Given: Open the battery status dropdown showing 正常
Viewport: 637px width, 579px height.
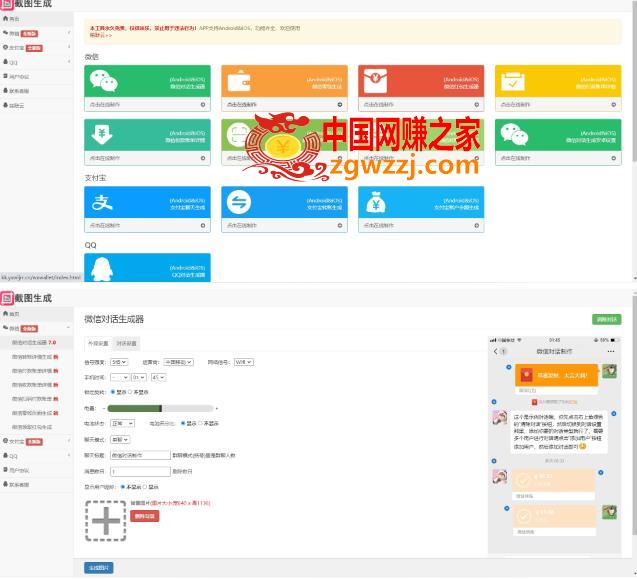Looking at the screenshot, I should [122, 423].
